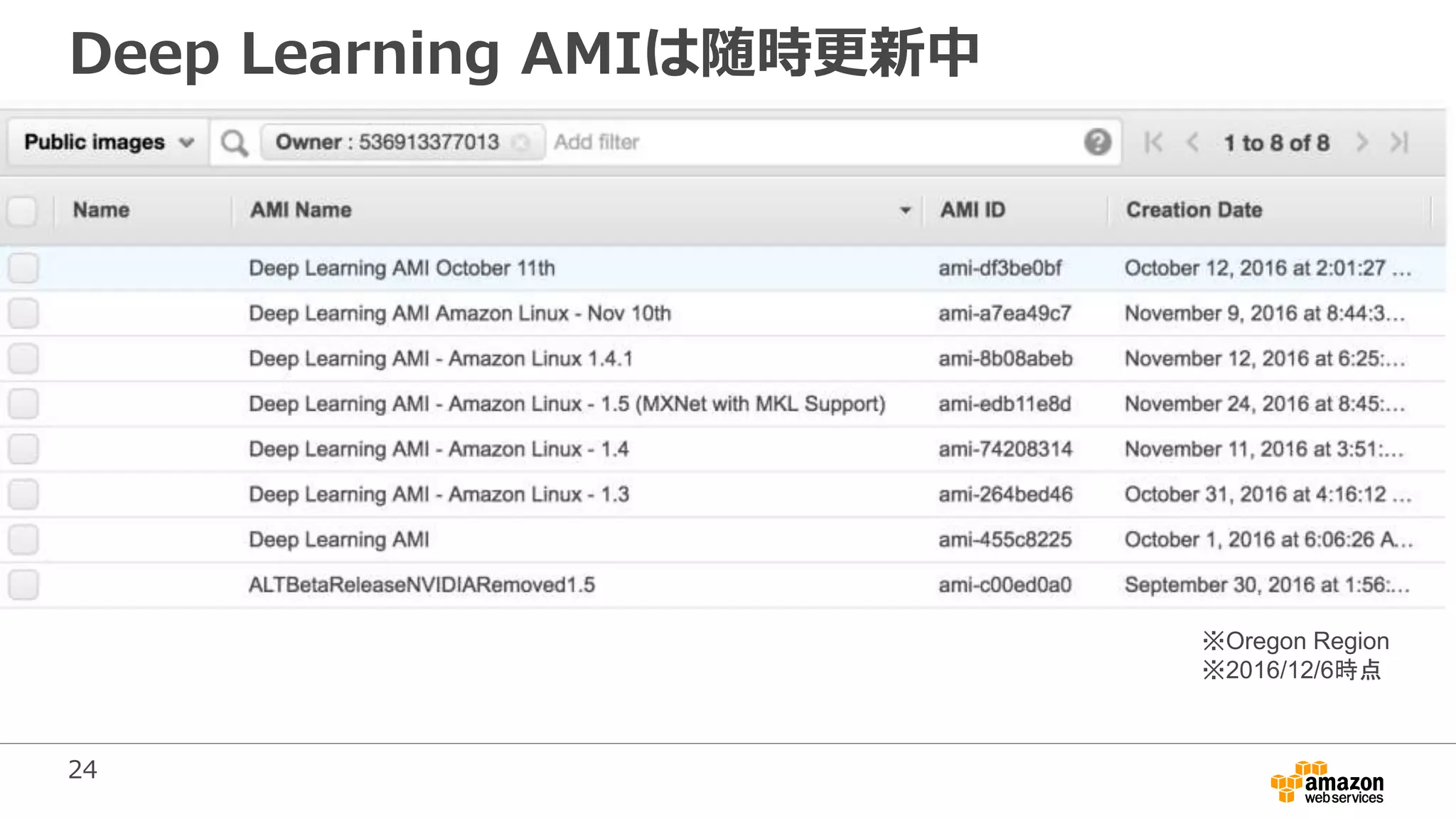Select 'ALTBetaReleaseNVIDIARemoved1.5' AMI name
This screenshot has height=819, width=1456.
422,585
